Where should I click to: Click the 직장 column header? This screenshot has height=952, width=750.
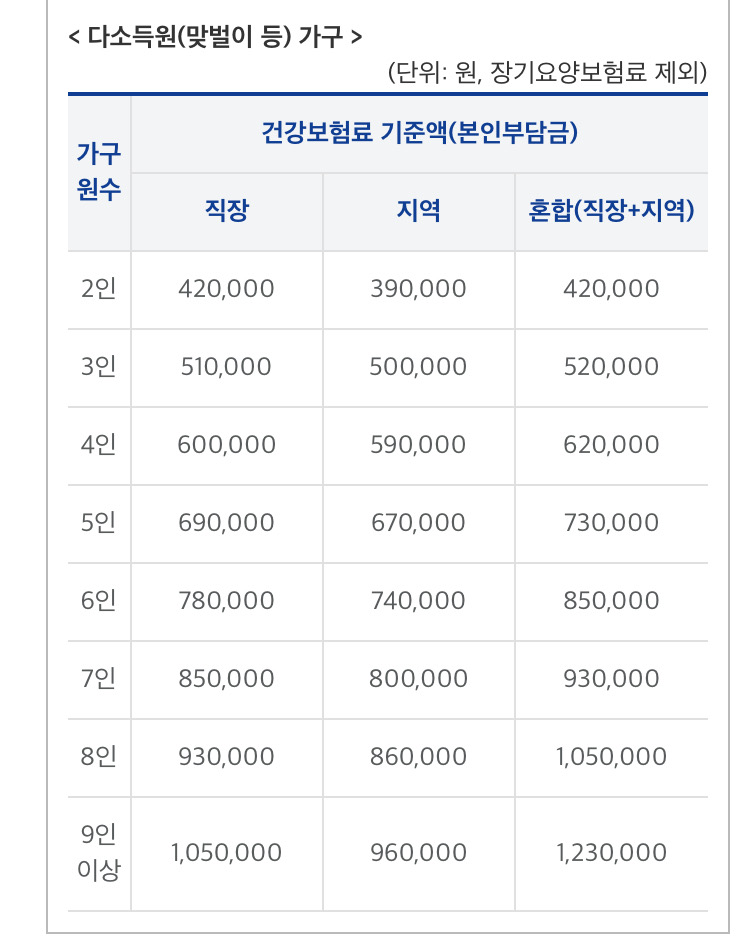coord(226,211)
